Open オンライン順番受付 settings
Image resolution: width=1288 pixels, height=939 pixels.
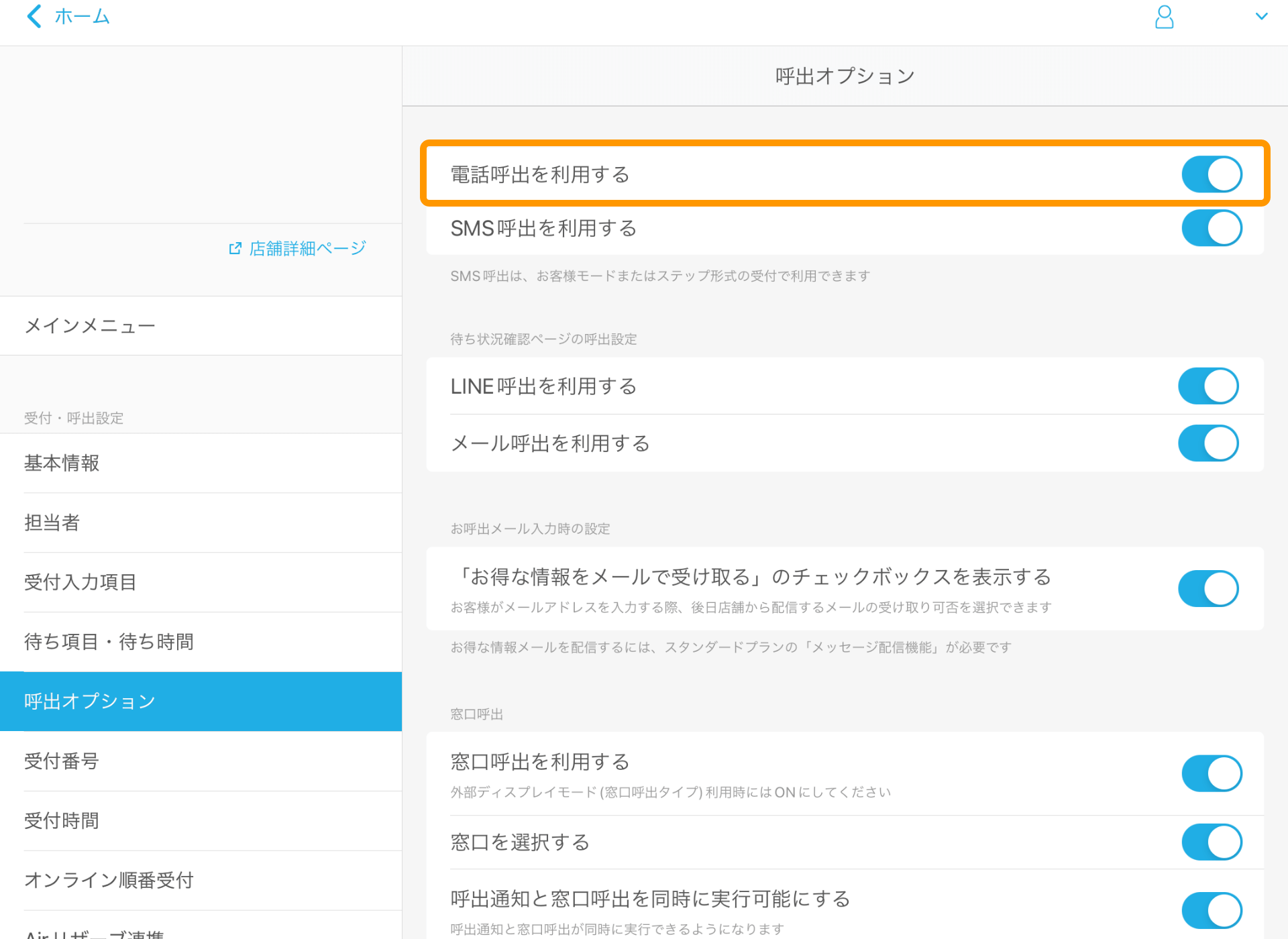pos(201,881)
